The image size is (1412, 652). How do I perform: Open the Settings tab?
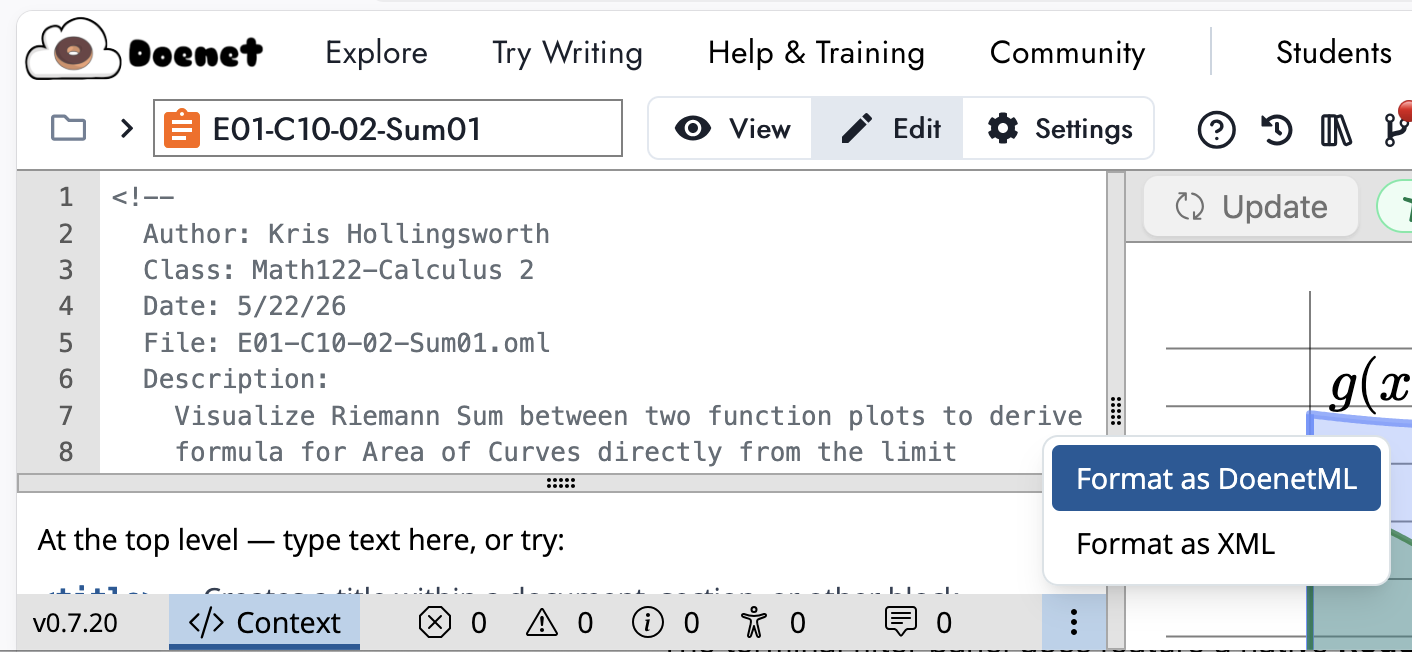[x=1058, y=128]
